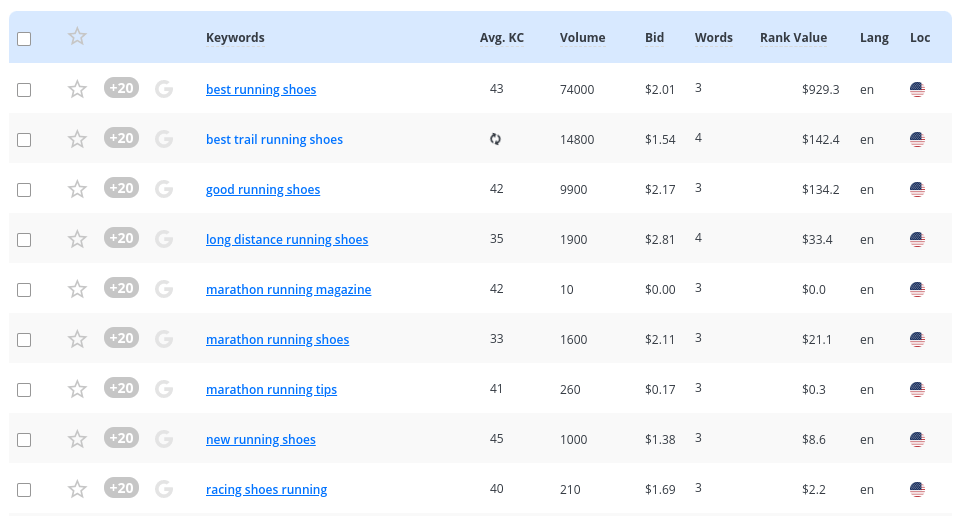Star the 'best running shoes' keyword
The width and height of the screenshot is (964, 516).
click(77, 89)
